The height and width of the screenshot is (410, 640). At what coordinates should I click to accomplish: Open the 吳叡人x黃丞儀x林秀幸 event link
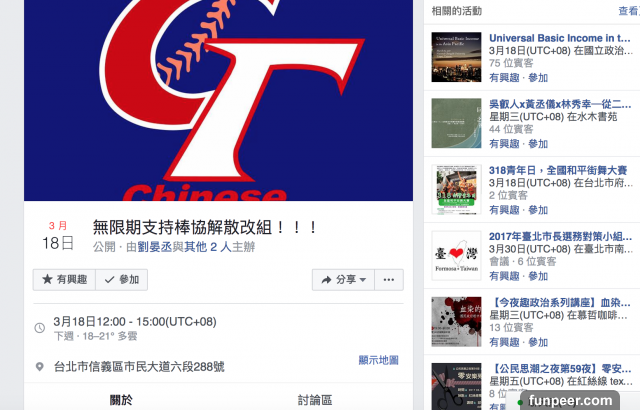(x=560, y=104)
